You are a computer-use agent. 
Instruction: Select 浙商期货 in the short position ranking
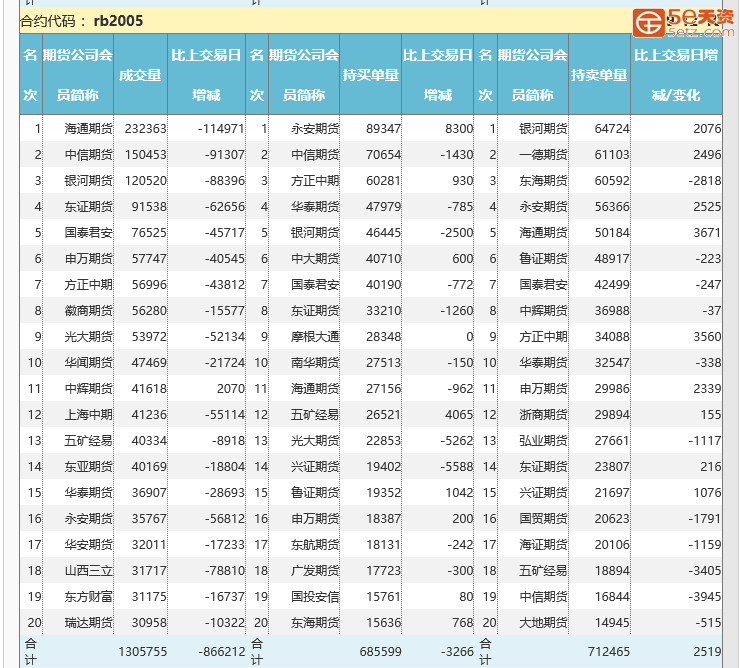pos(543,414)
